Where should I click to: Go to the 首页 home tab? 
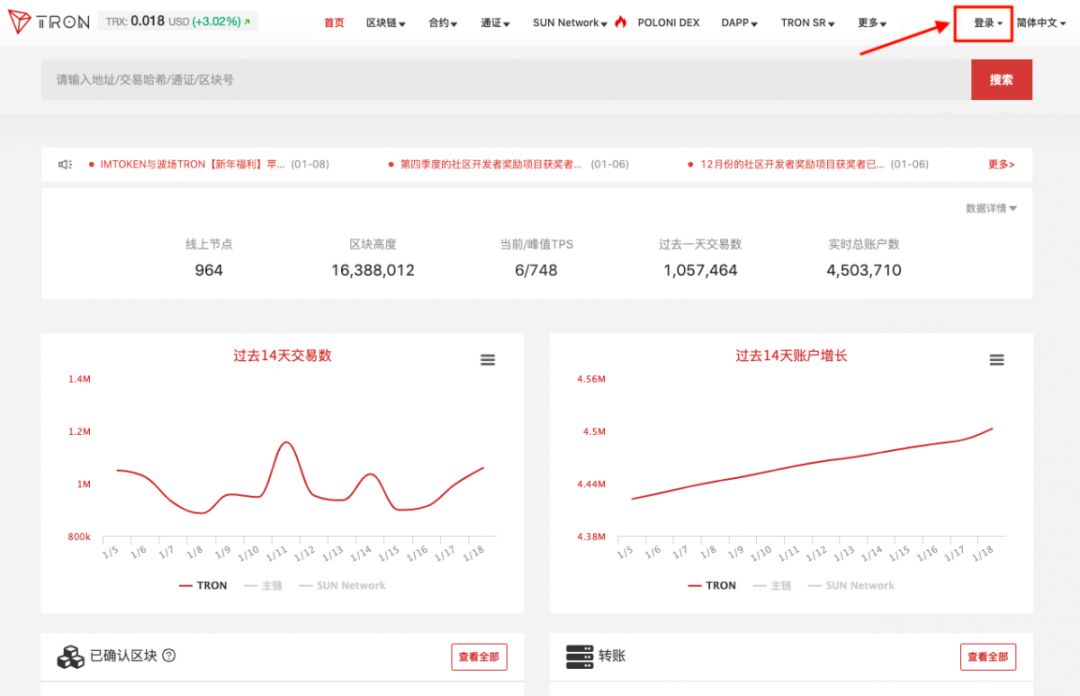(x=334, y=23)
